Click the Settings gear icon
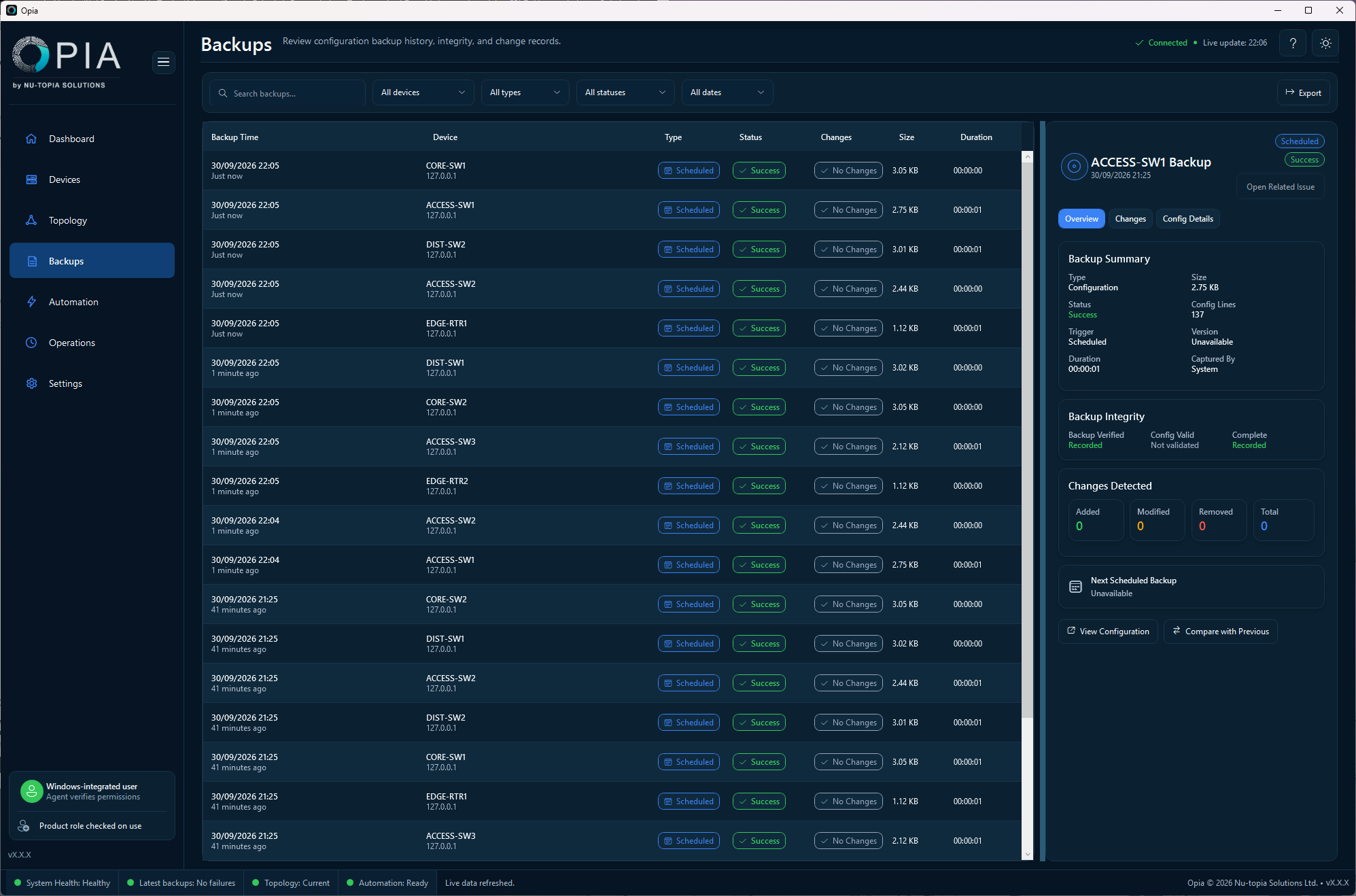The image size is (1356, 896). (x=31, y=383)
